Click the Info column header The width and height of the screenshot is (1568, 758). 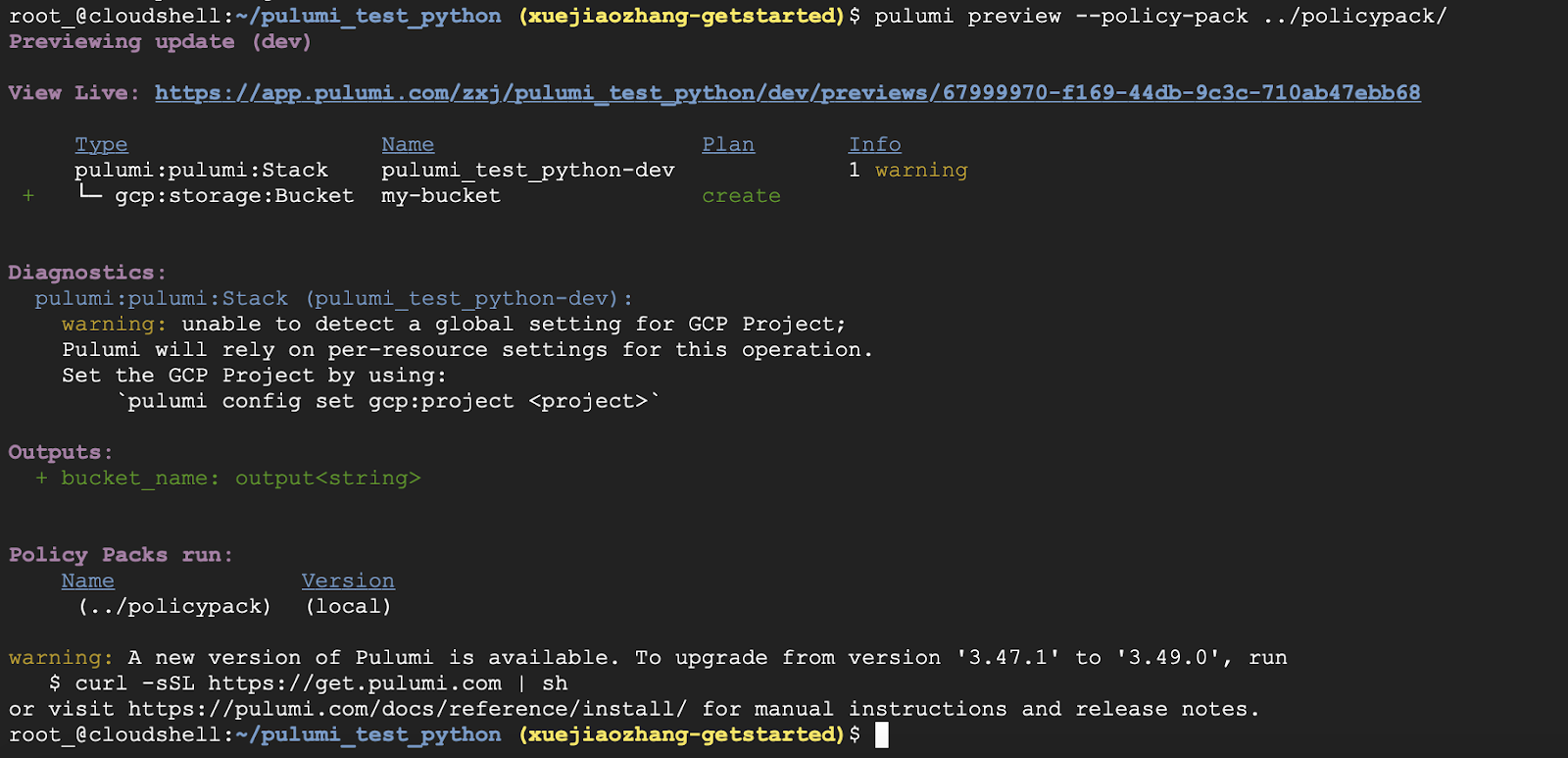click(874, 145)
